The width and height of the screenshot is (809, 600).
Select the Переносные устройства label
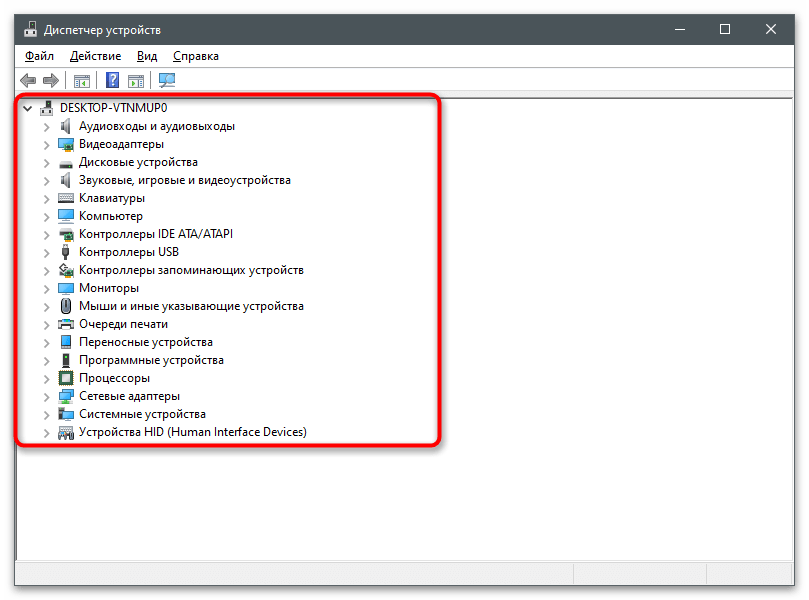pos(145,342)
